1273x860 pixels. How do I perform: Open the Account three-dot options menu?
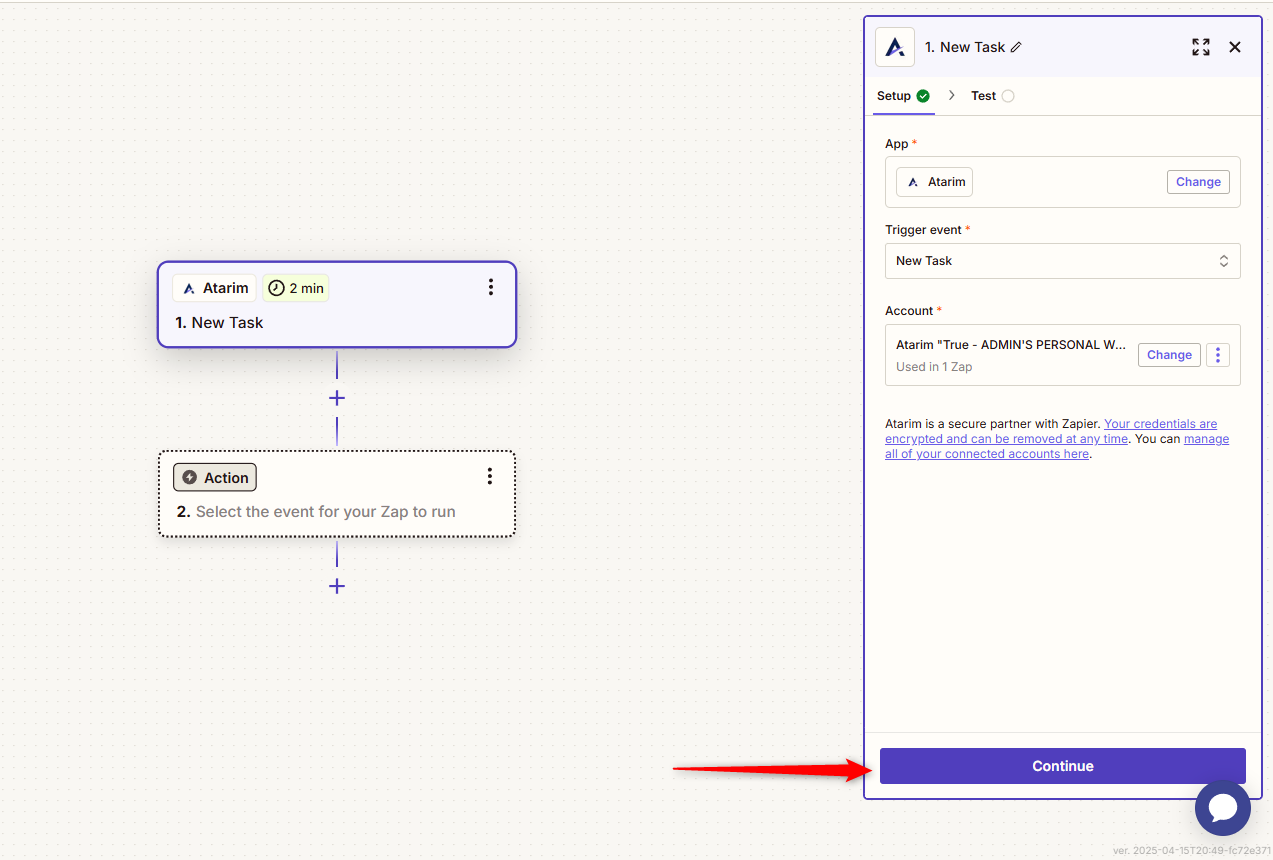(x=1217, y=355)
